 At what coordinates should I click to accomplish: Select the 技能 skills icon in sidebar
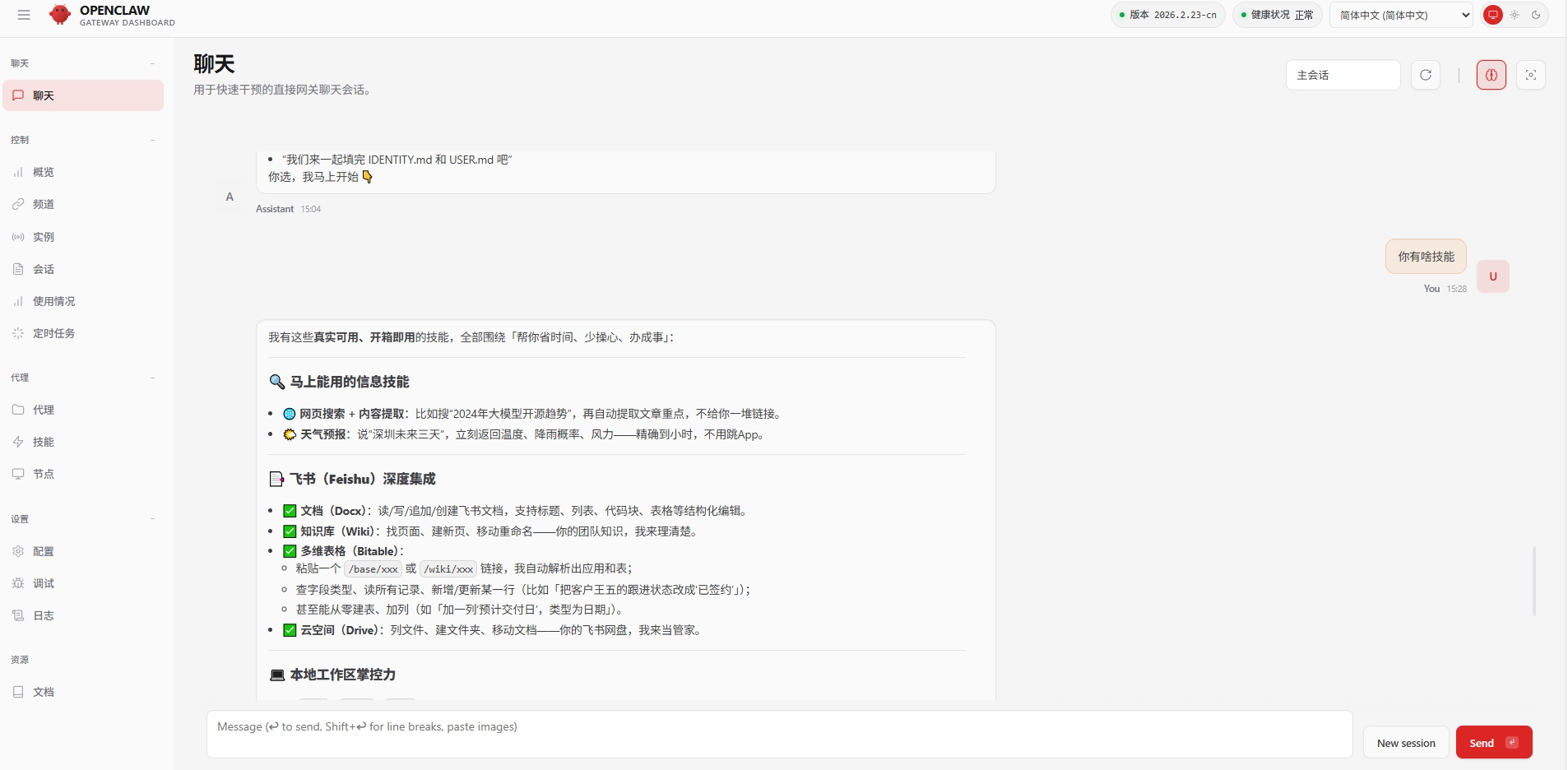click(x=19, y=442)
